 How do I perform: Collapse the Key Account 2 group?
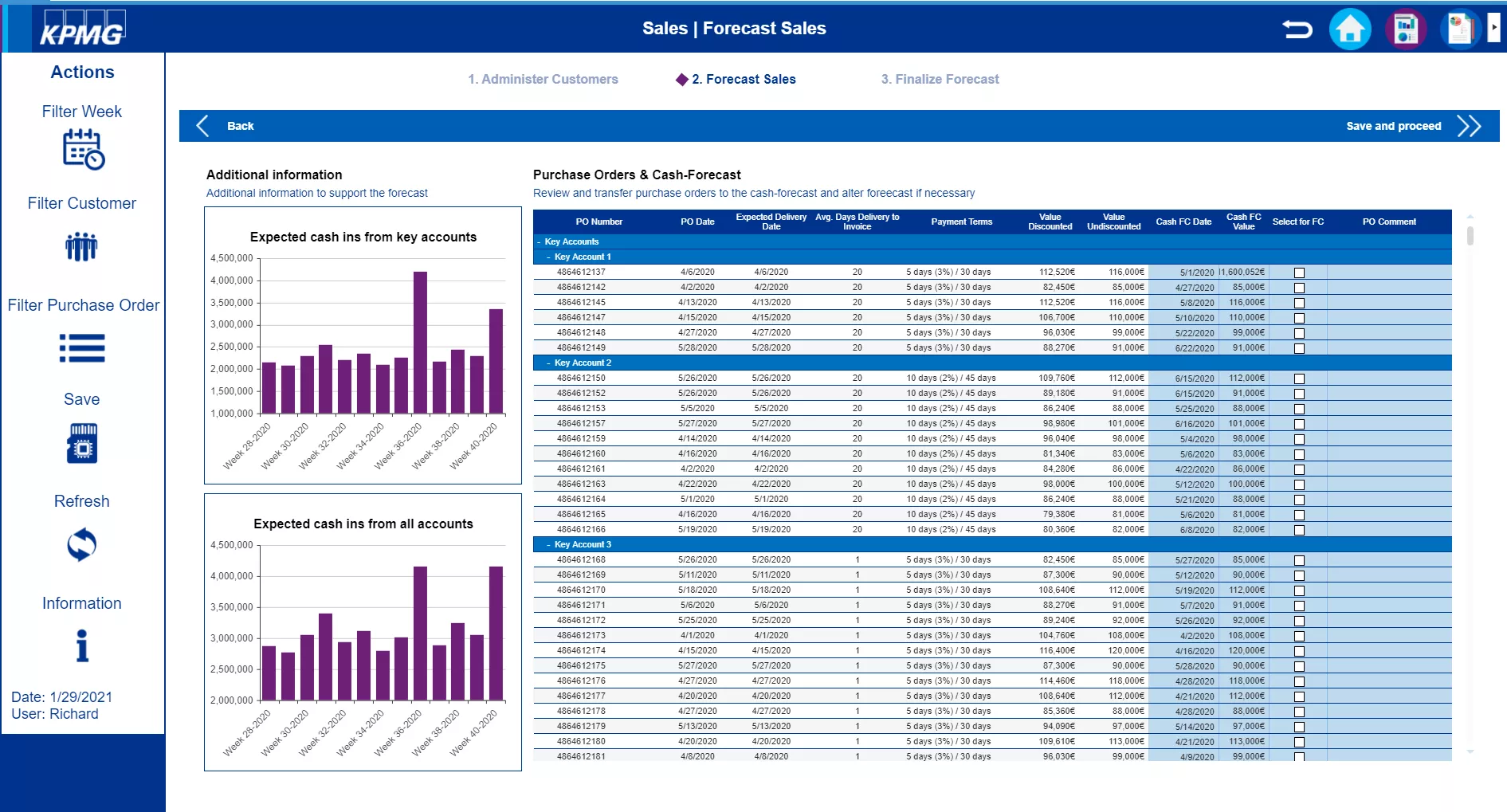(548, 363)
